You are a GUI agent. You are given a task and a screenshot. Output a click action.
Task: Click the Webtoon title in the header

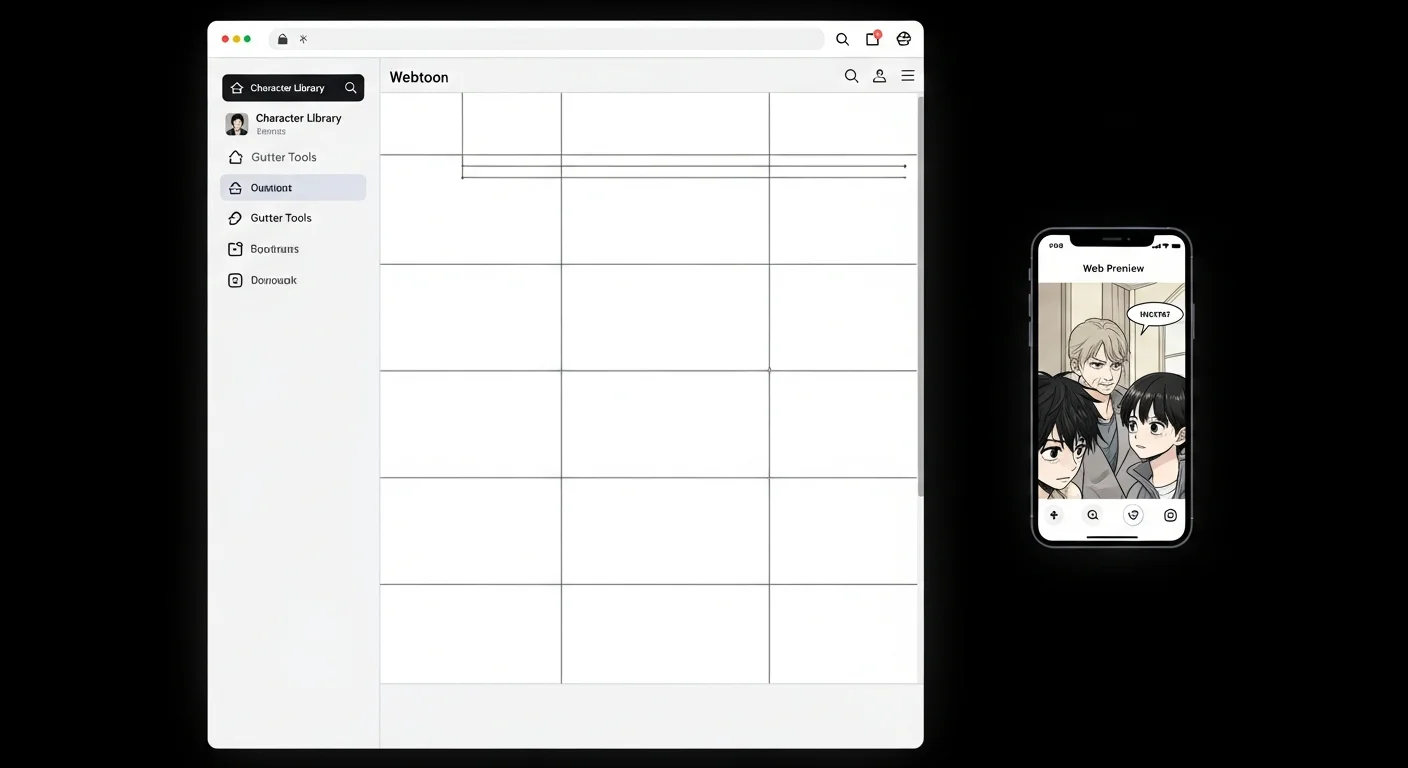coord(419,77)
